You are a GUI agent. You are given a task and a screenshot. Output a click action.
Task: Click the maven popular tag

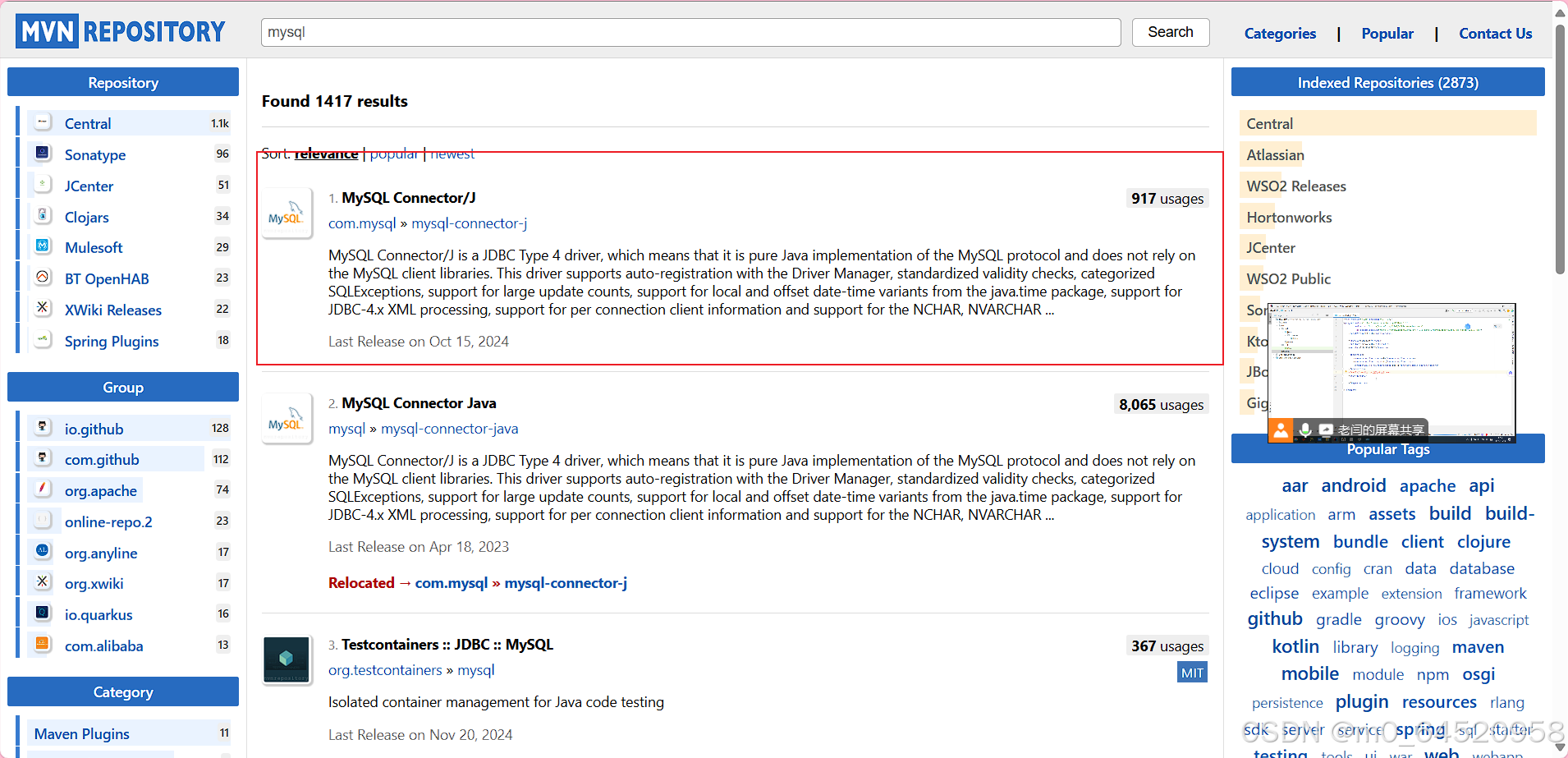[x=1478, y=647]
